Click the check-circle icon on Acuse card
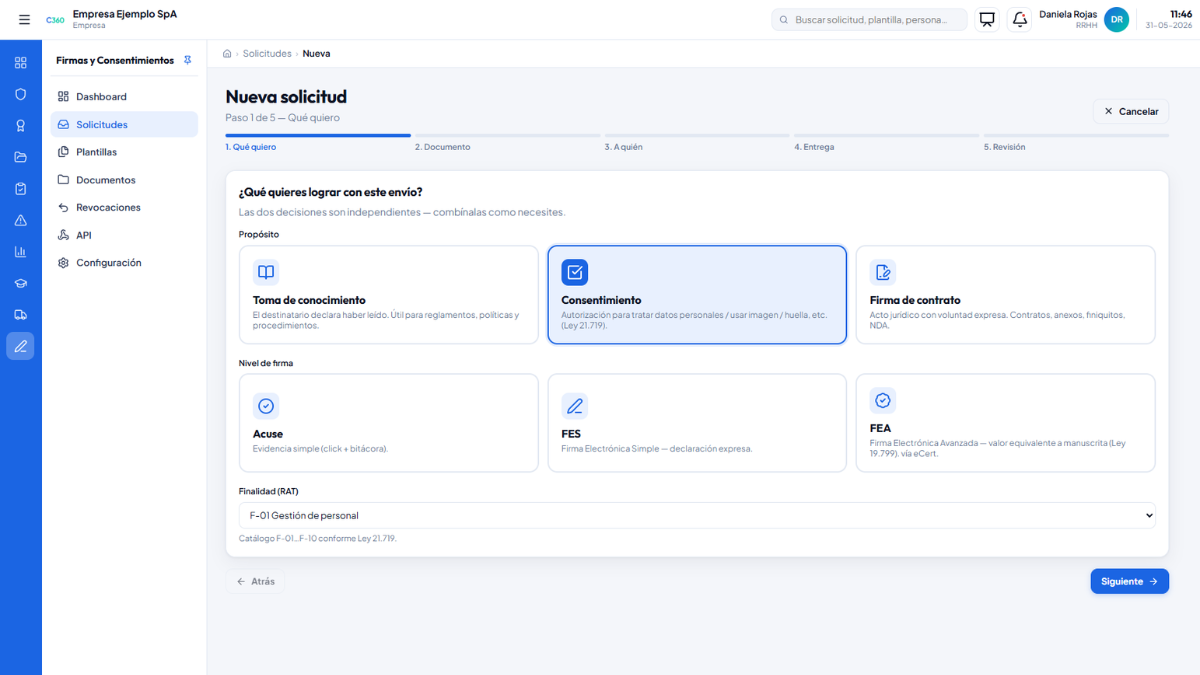Image resolution: width=1200 pixels, height=675 pixels. 266,406
